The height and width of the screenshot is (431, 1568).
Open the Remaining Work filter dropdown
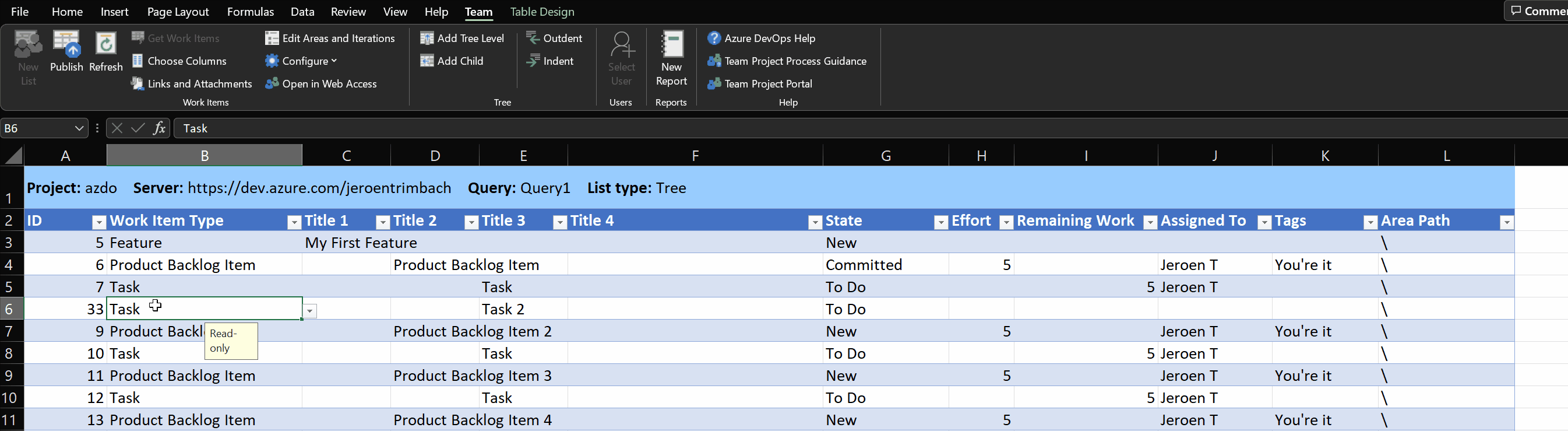tap(1150, 223)
